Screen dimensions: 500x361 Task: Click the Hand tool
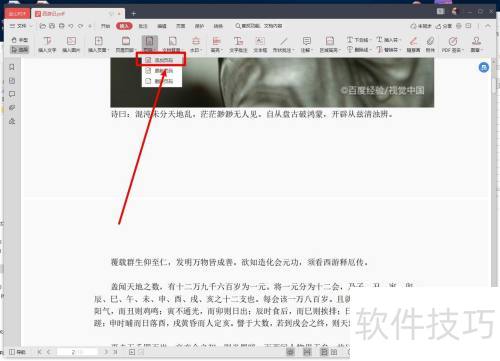coord(20,40)
